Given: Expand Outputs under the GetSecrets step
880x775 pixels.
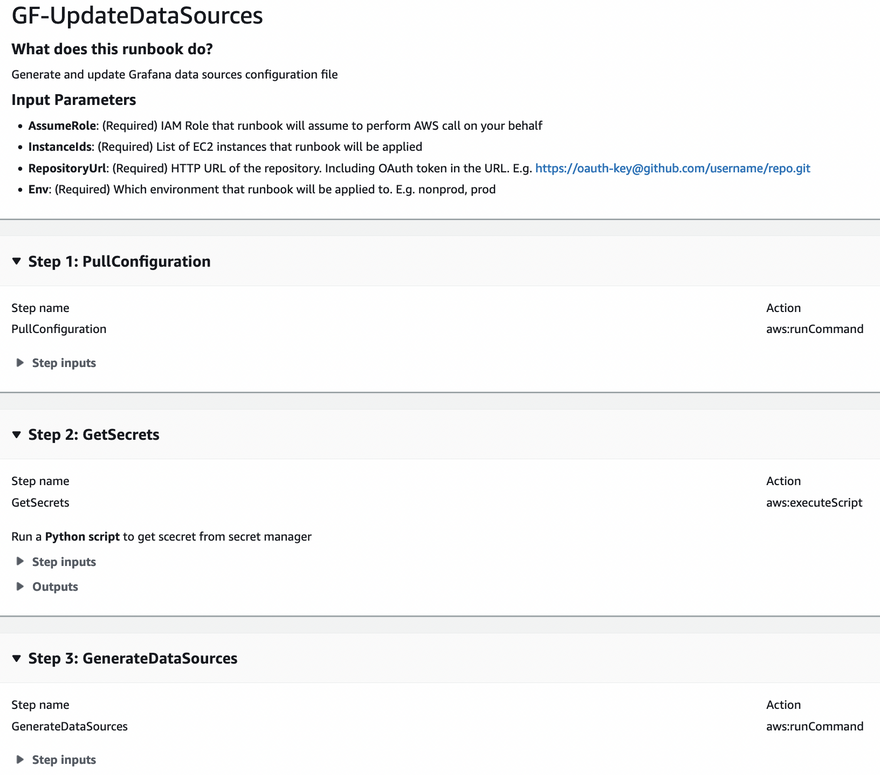Looking at the screenshot, I should coord(54,587).
